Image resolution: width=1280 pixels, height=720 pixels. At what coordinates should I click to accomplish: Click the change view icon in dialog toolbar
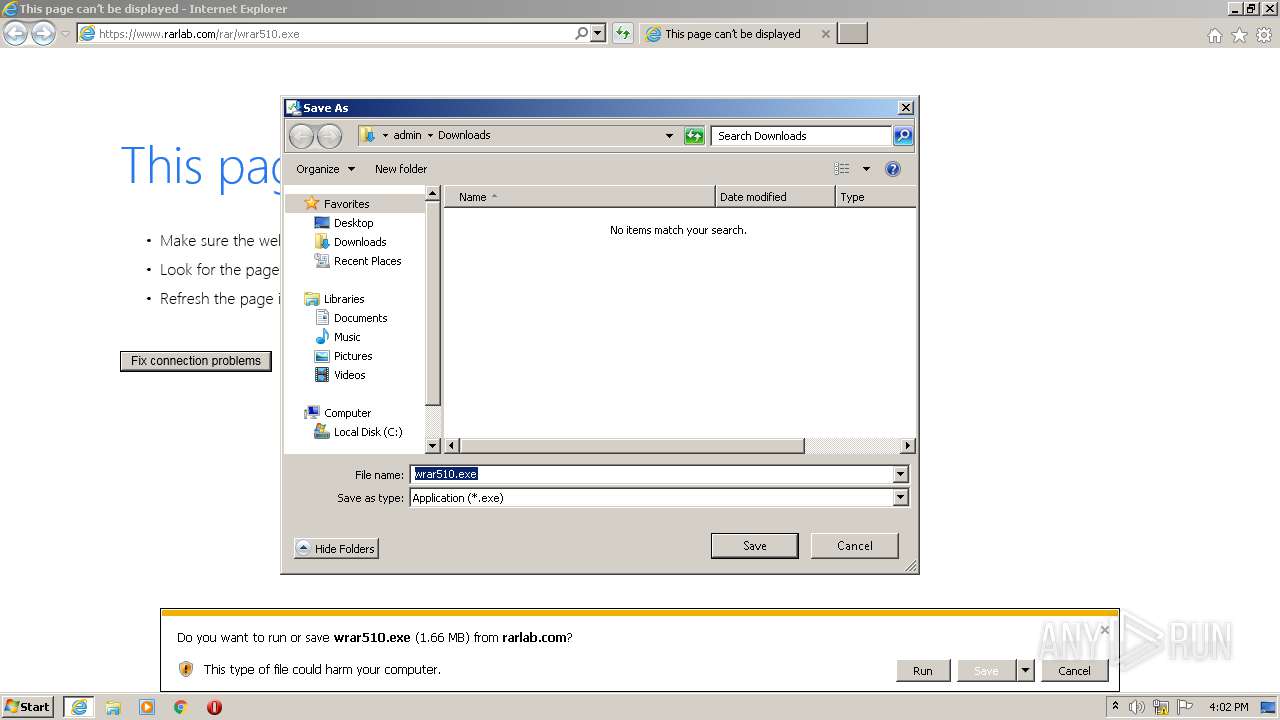[x=842, y=169]
